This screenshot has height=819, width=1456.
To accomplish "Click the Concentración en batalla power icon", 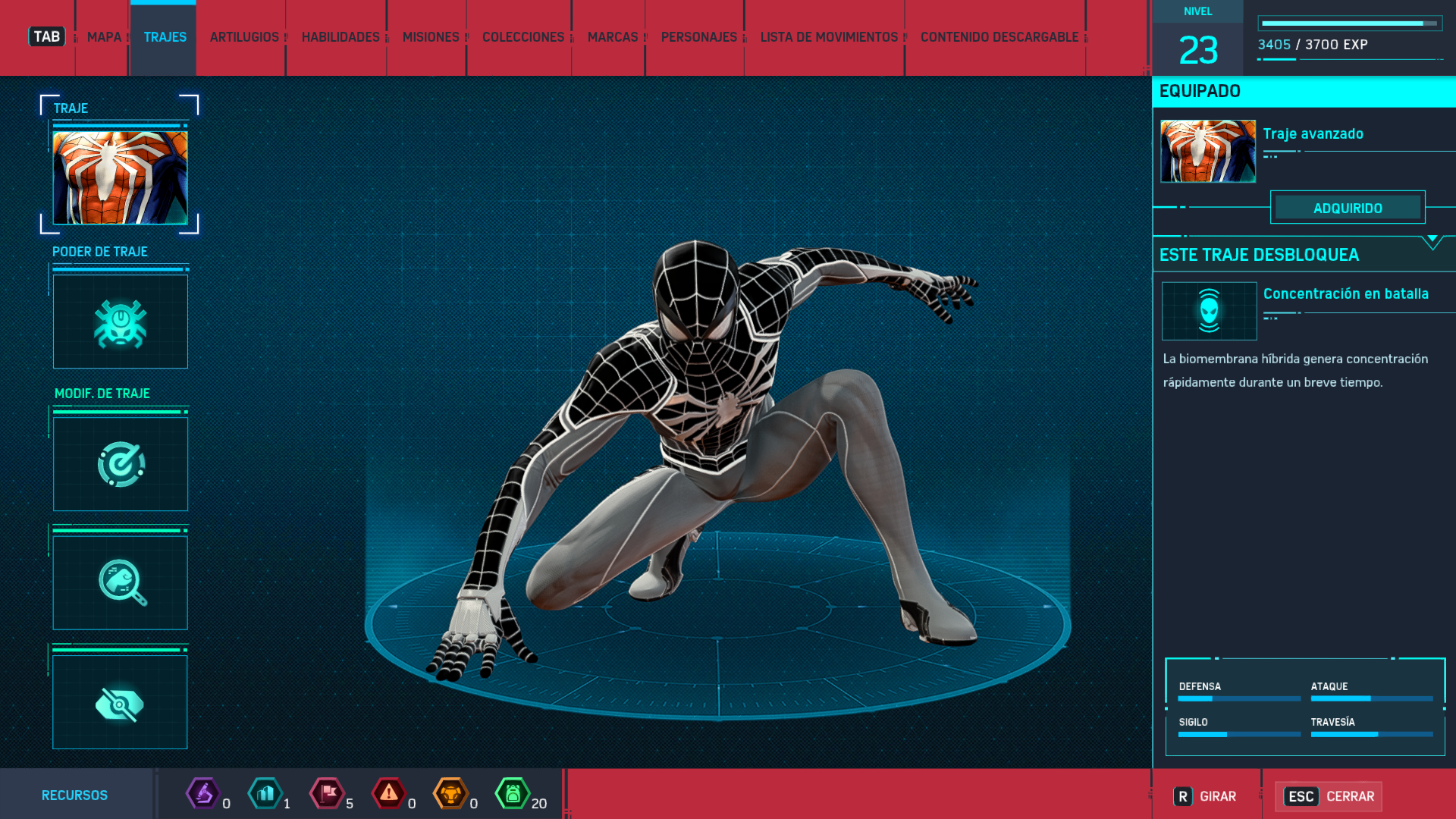I will click(1209, 311).
